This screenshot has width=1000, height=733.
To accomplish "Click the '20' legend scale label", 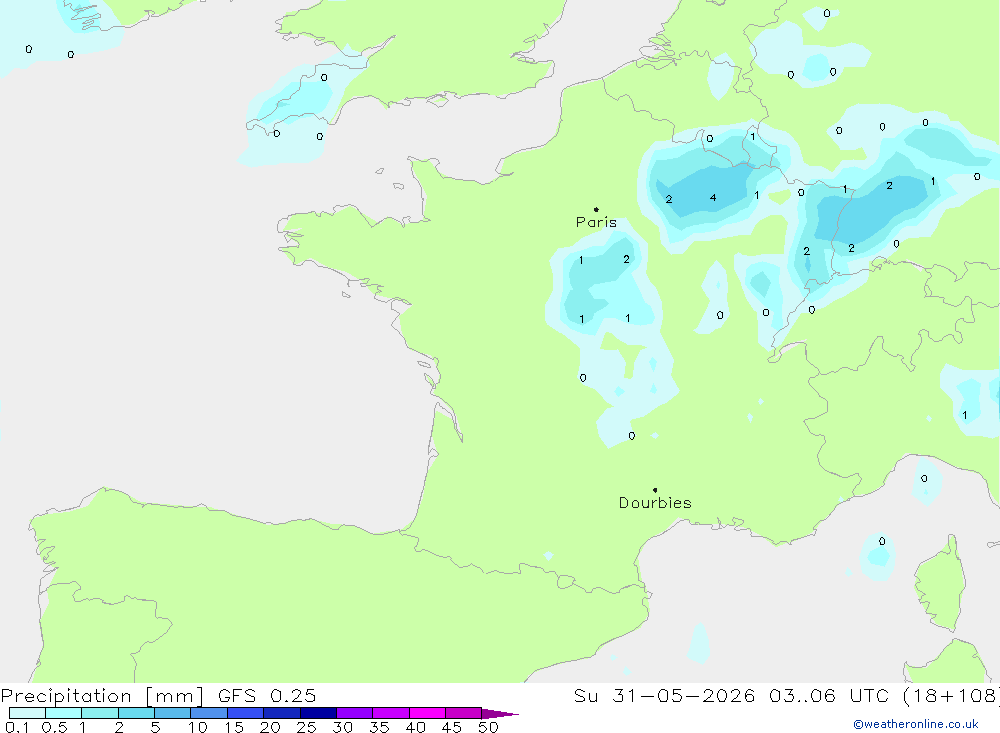I will click(x=270, y=727).
